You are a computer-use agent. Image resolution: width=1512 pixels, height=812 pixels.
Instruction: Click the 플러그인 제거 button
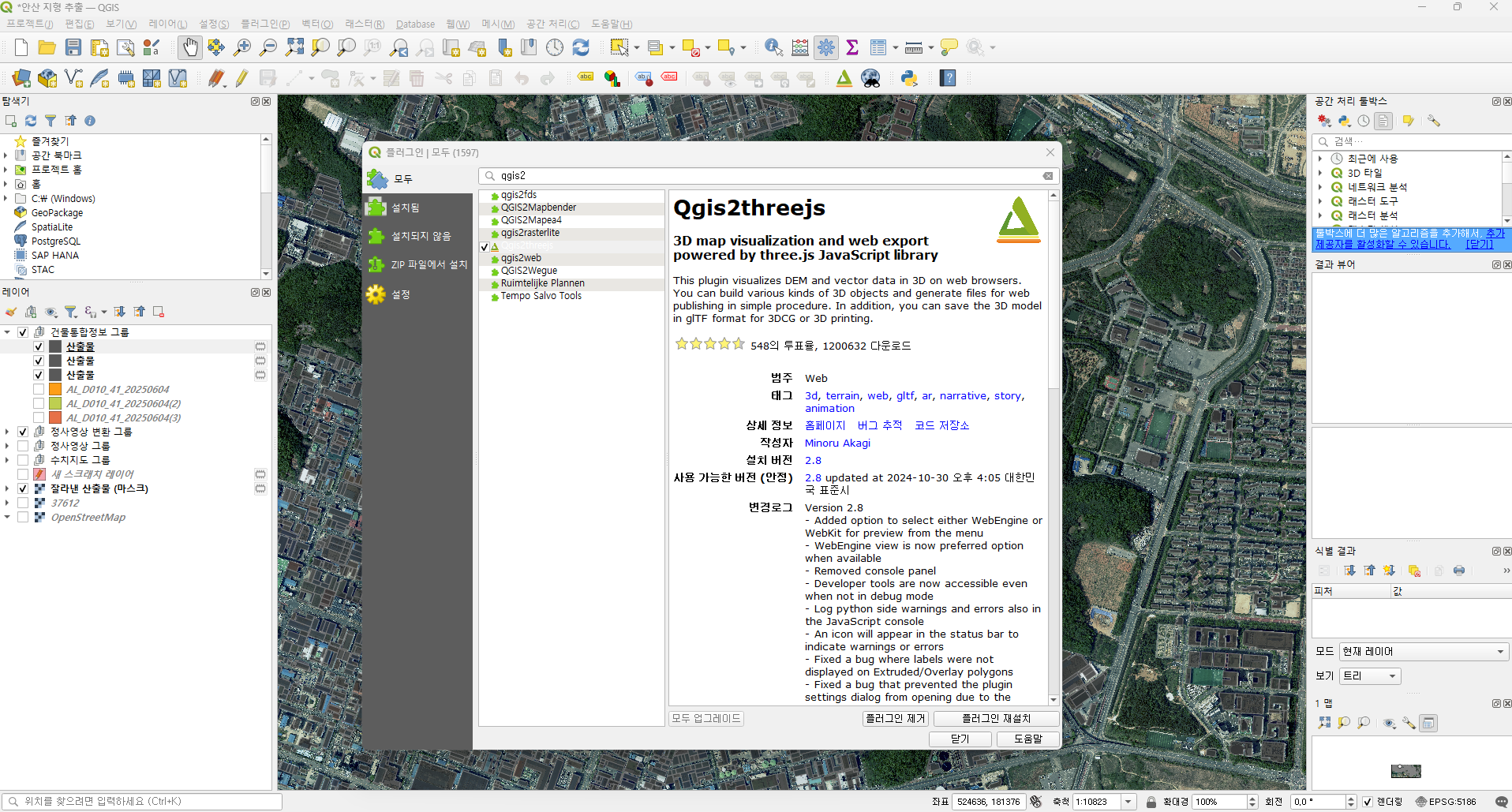click(x=896, y=719)
